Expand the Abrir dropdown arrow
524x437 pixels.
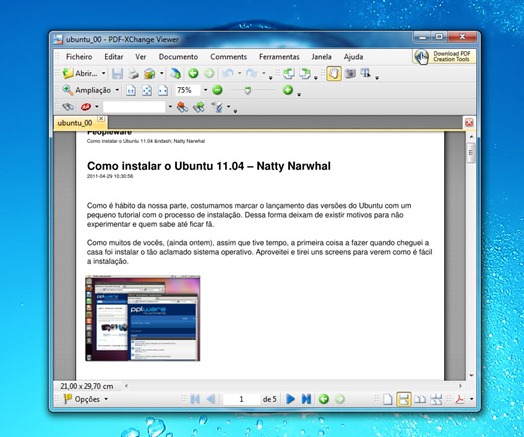103,73
